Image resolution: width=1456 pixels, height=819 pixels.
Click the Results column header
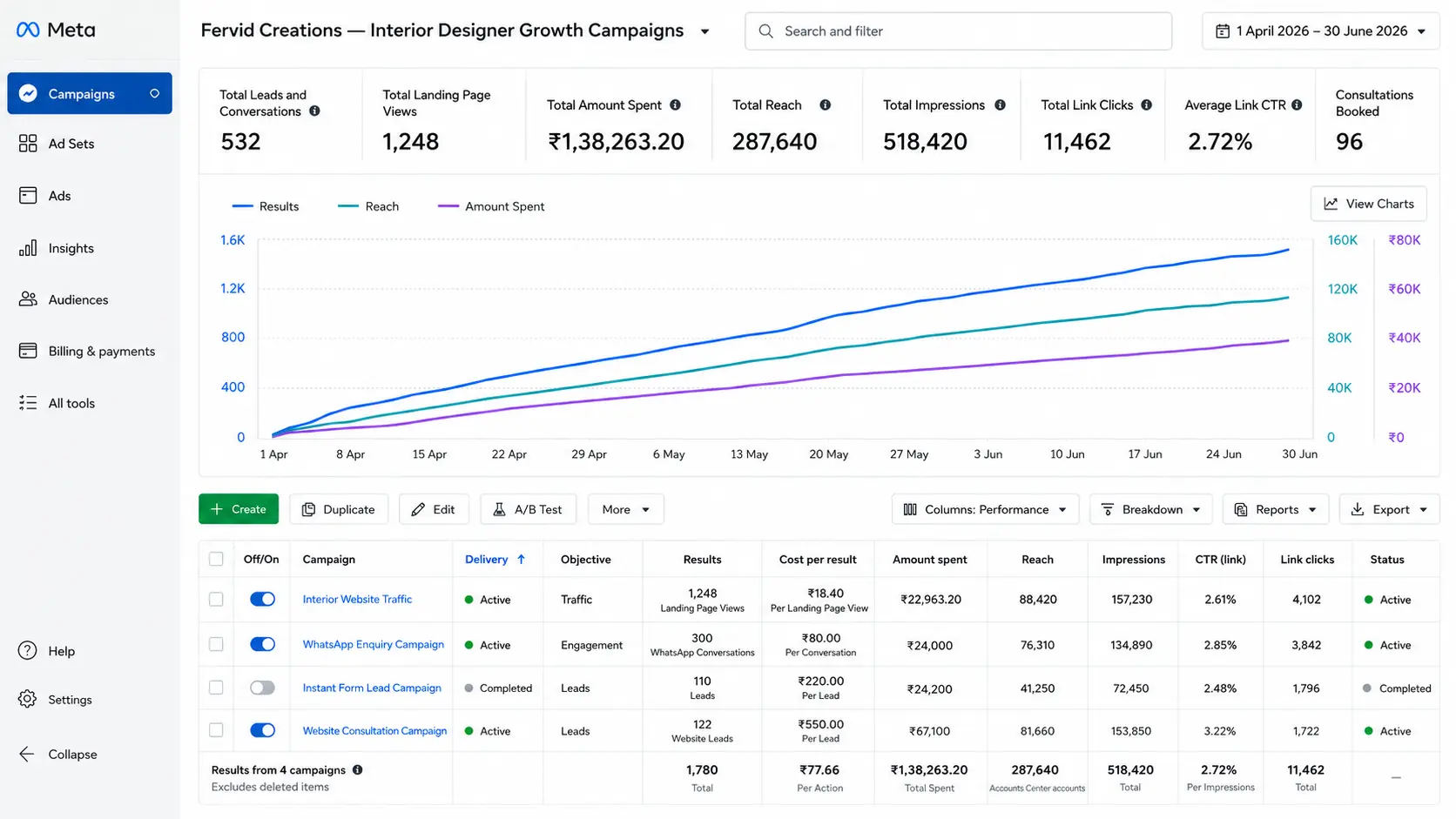[702, 560]
